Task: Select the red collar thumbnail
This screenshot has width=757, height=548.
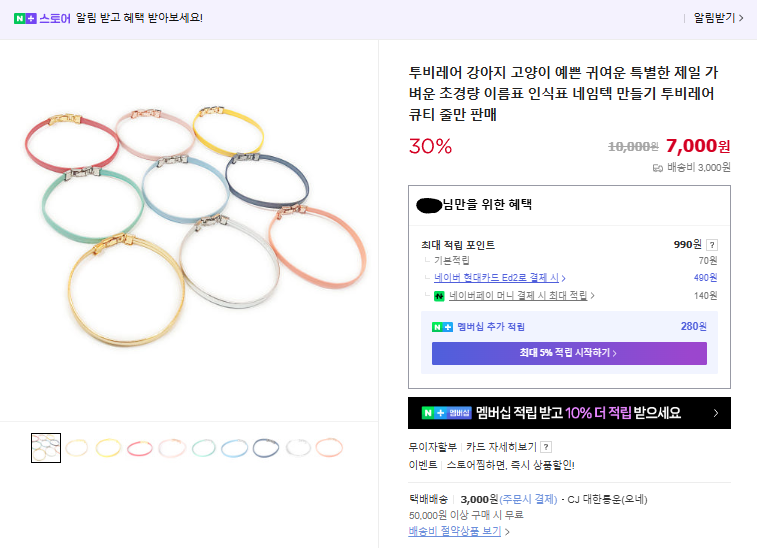Action: pyautogui.click(x=139, y=447)
